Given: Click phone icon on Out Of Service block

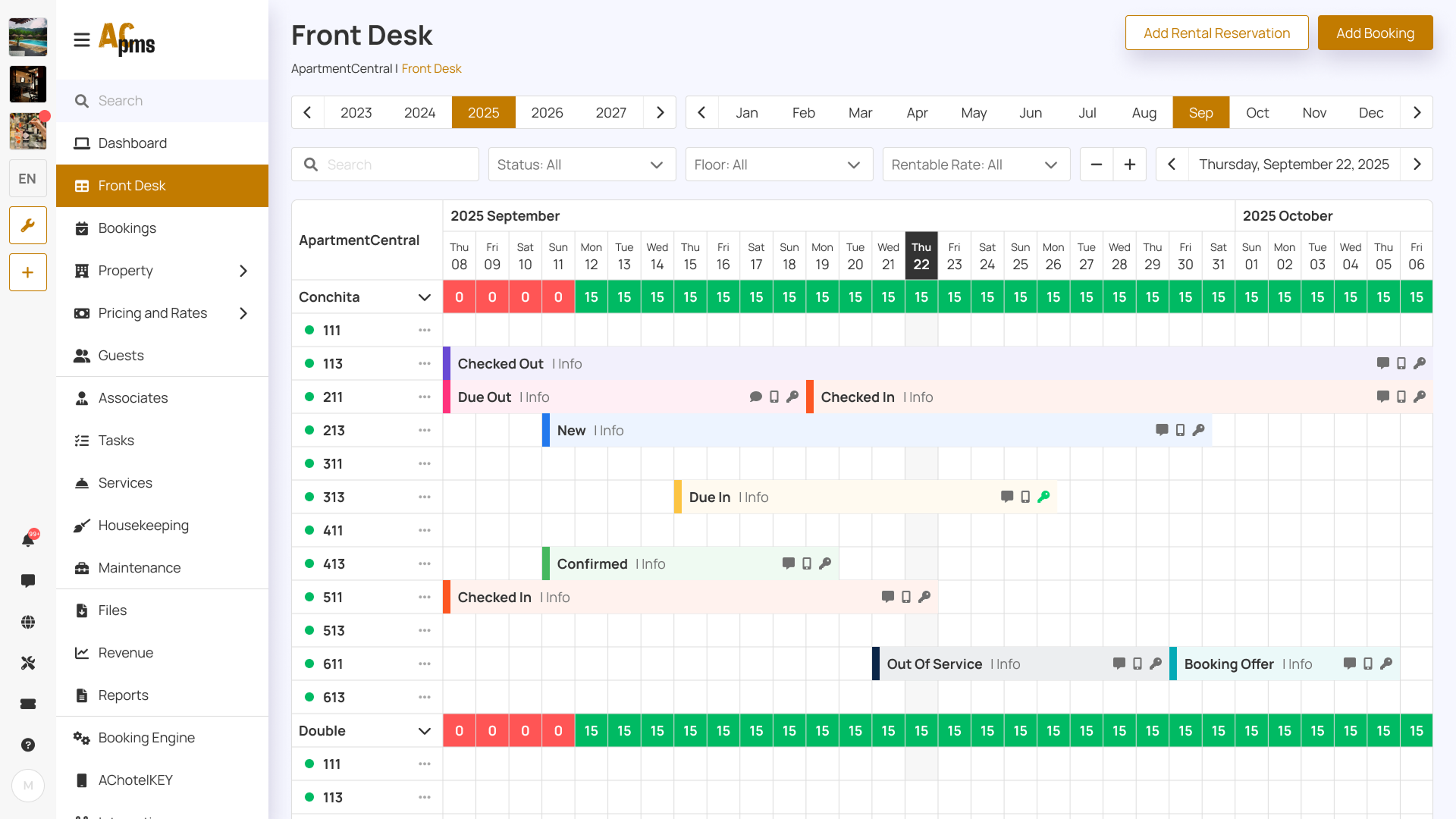Looking at the screenshot, I should click(x=1137, y=664).
